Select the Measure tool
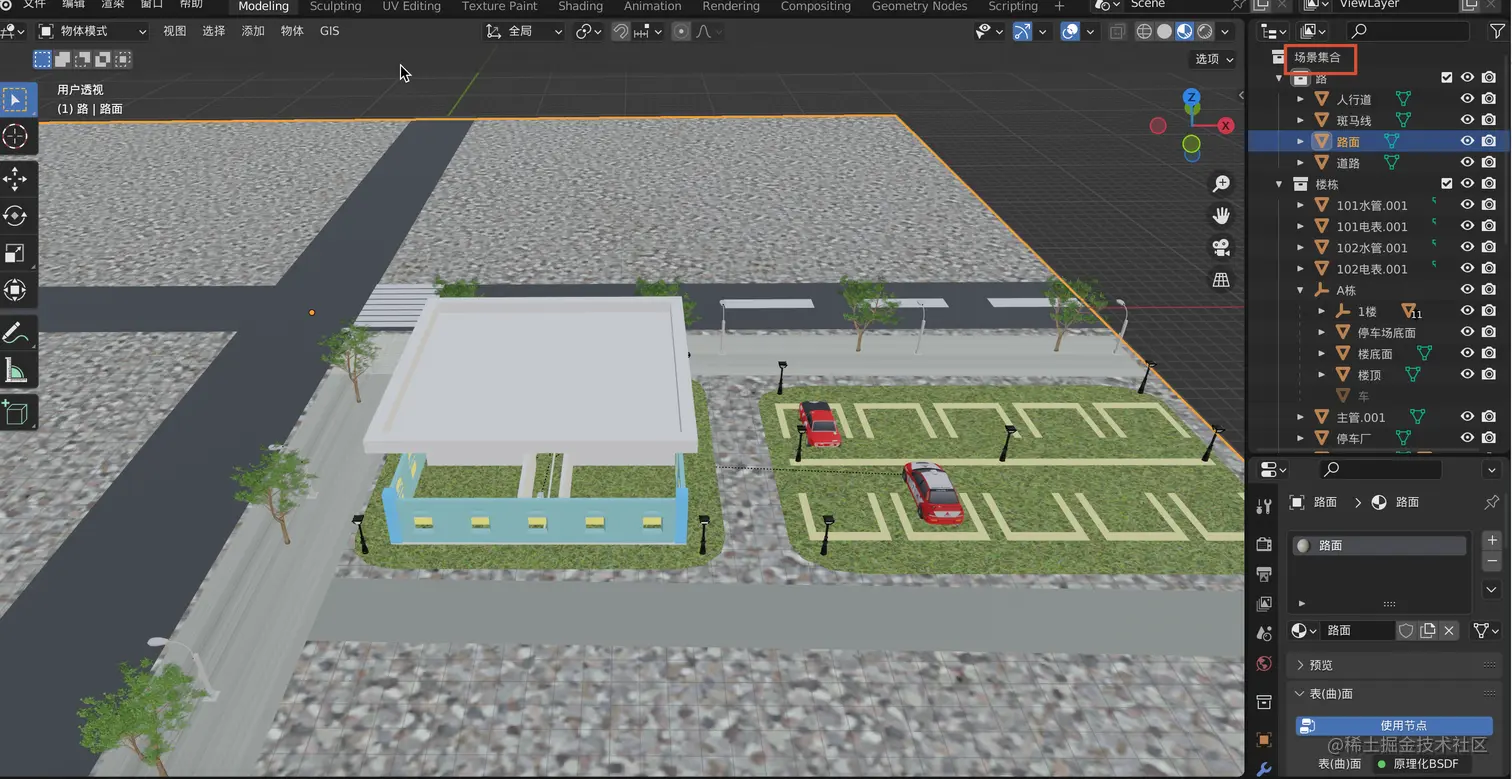 click(x=16, y=371)
